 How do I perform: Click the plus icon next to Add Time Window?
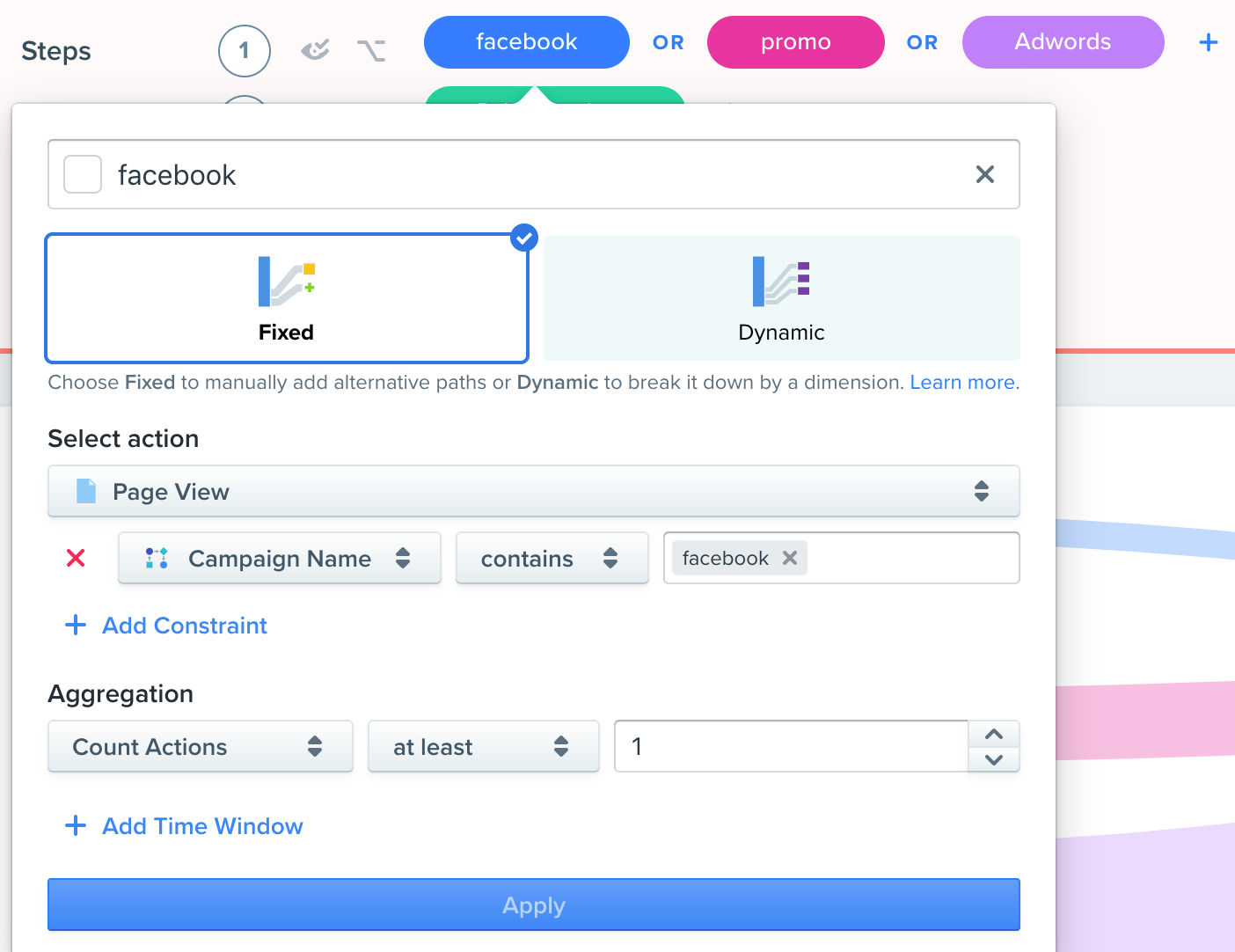click(x=76, y=825)
